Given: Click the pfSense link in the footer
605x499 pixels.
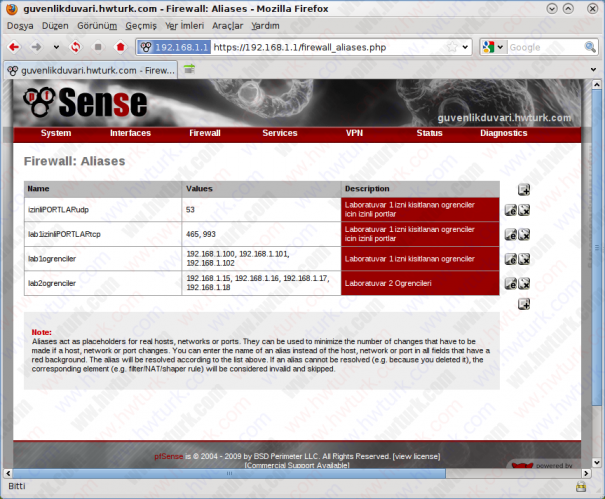Looking at the screenshot, I should click(x=169, y=456).
